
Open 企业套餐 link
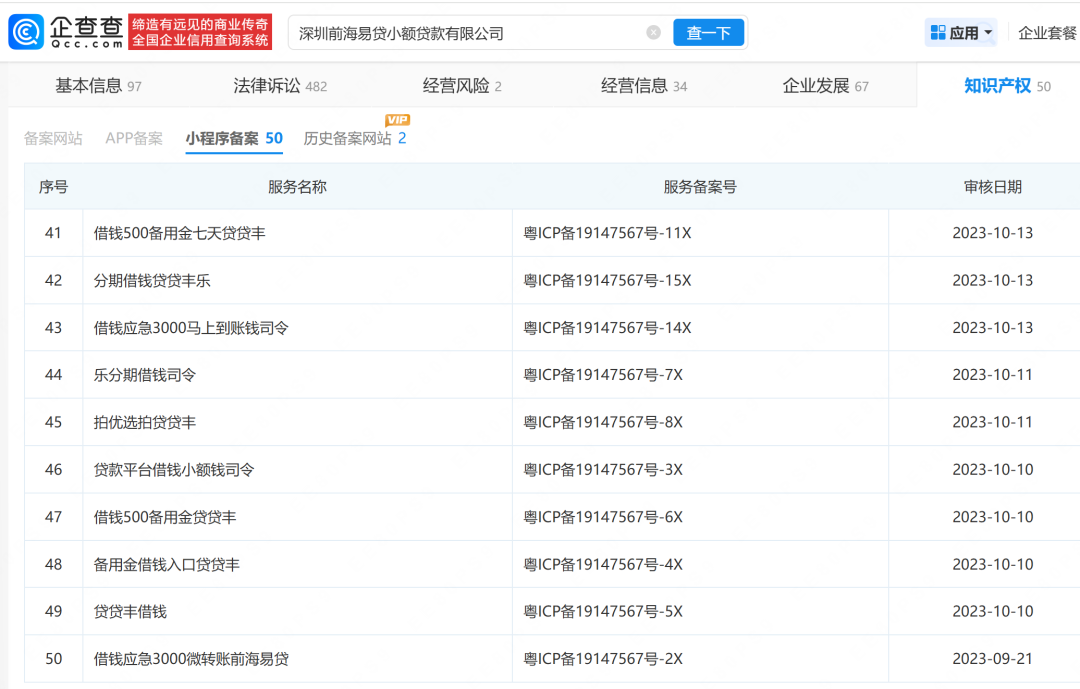[1048, 33]
